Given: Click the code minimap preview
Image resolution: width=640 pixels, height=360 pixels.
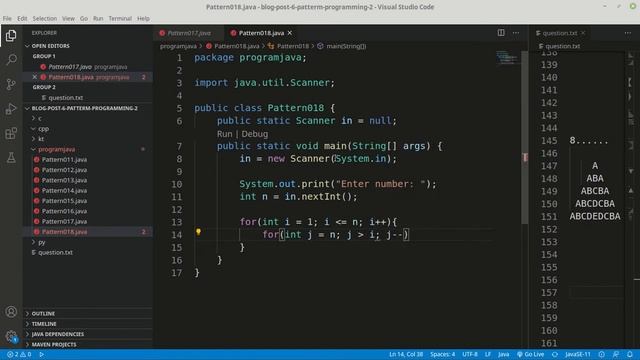Looking at the screenshot, I should click(507, 57).
